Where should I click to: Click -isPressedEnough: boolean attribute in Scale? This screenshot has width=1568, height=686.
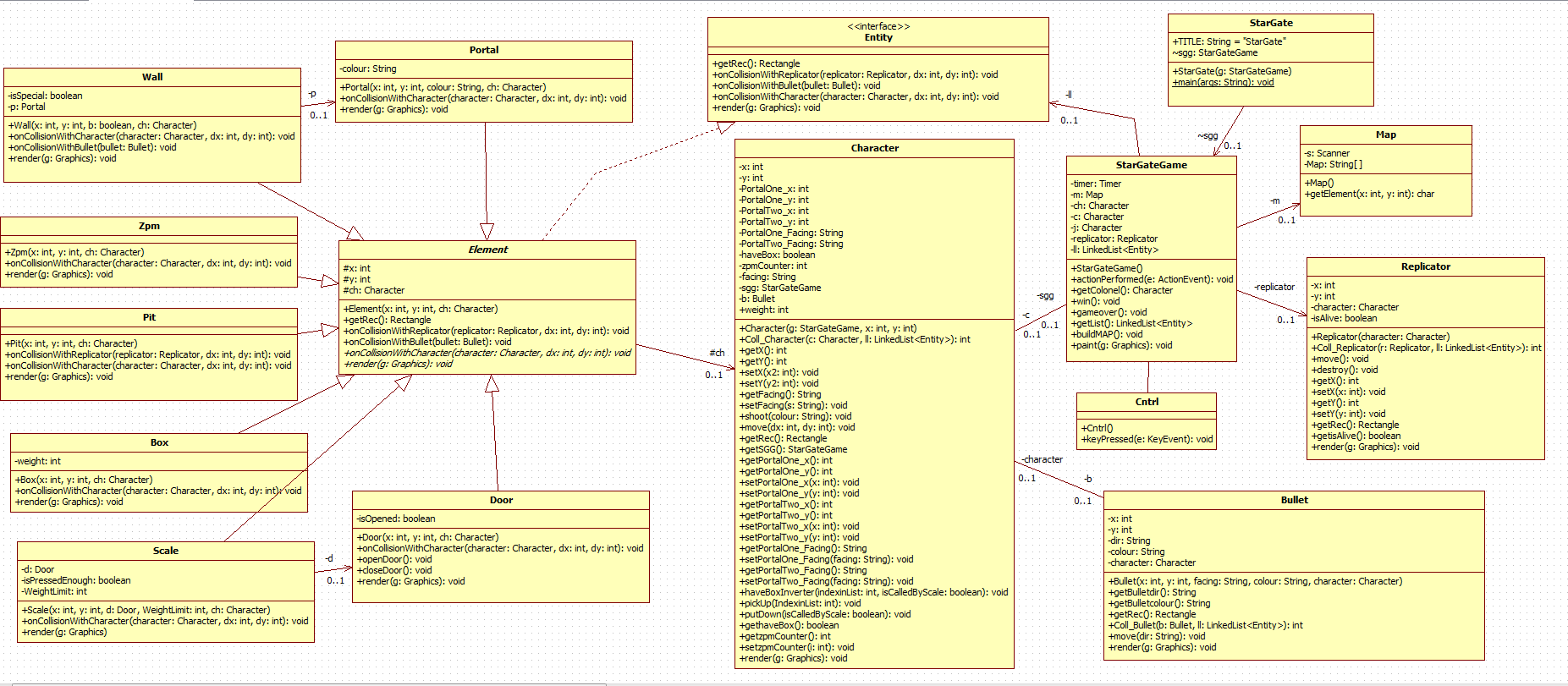click(x=76, y=580)
